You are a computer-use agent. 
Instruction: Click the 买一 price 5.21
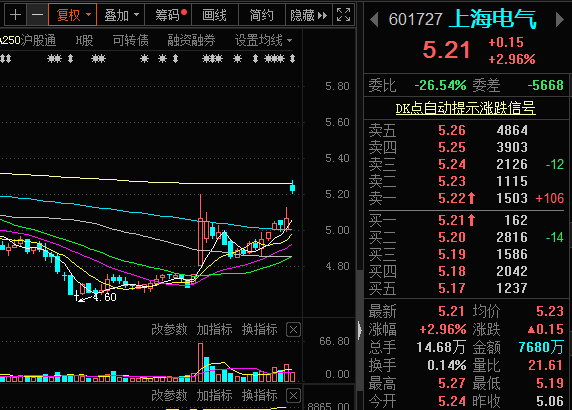(452, 220)
